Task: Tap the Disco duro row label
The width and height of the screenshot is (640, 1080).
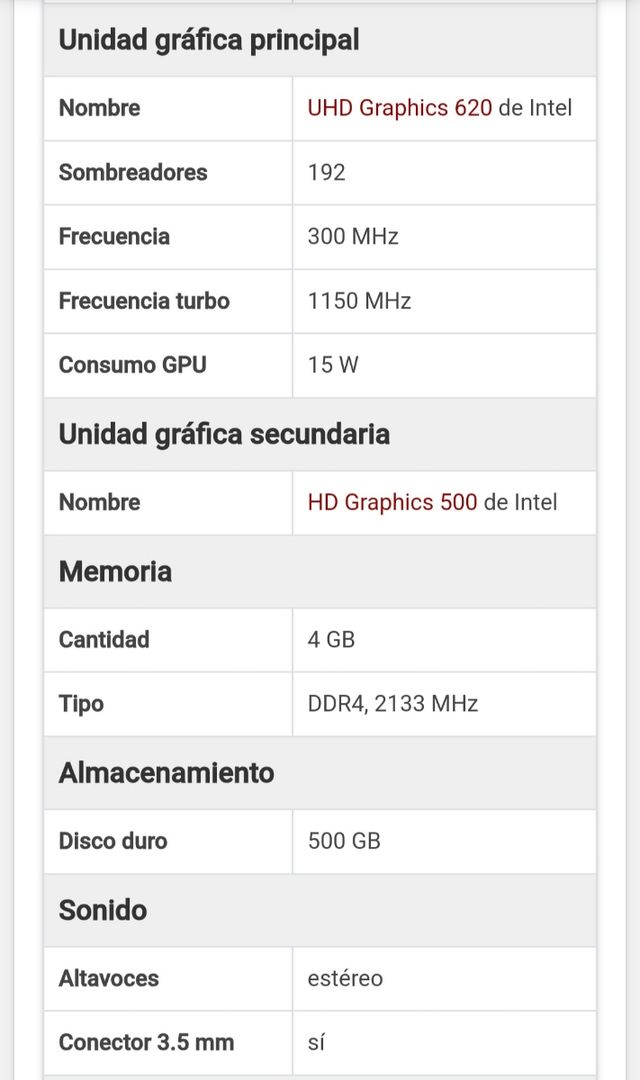Action: pyautogui.click(x=113, y=841)
